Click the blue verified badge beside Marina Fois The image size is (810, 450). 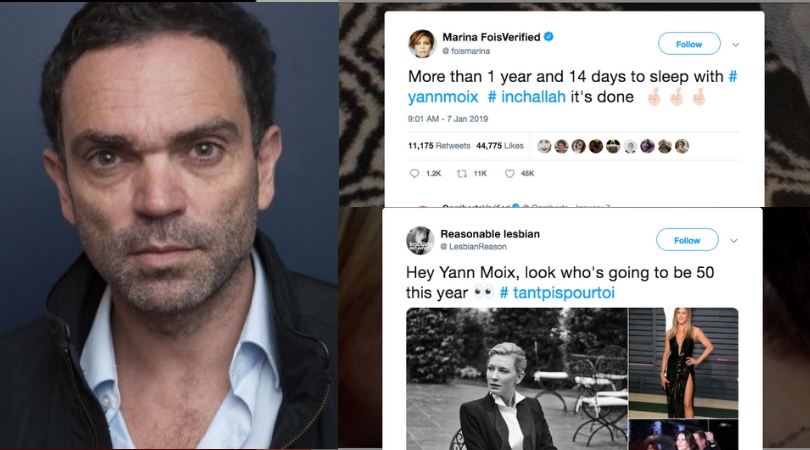tap(548, 37)
